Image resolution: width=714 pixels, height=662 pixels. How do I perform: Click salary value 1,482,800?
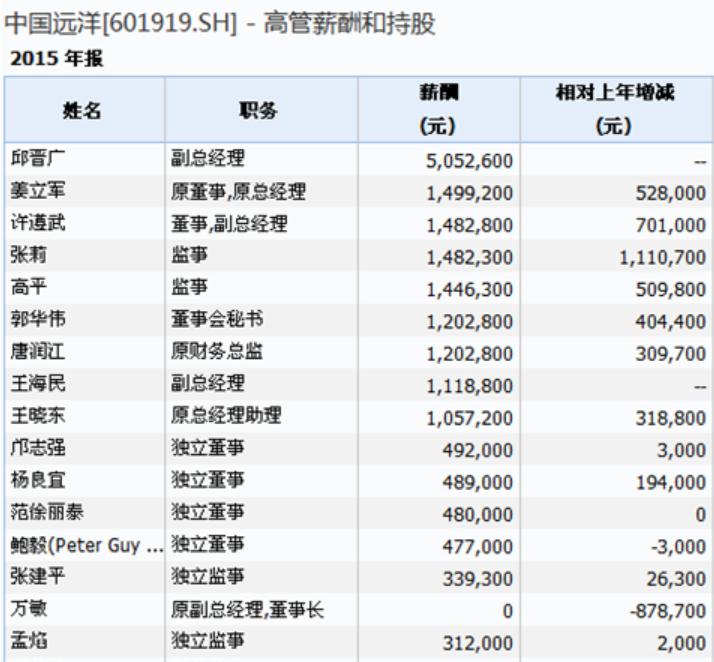click(469, 225)
